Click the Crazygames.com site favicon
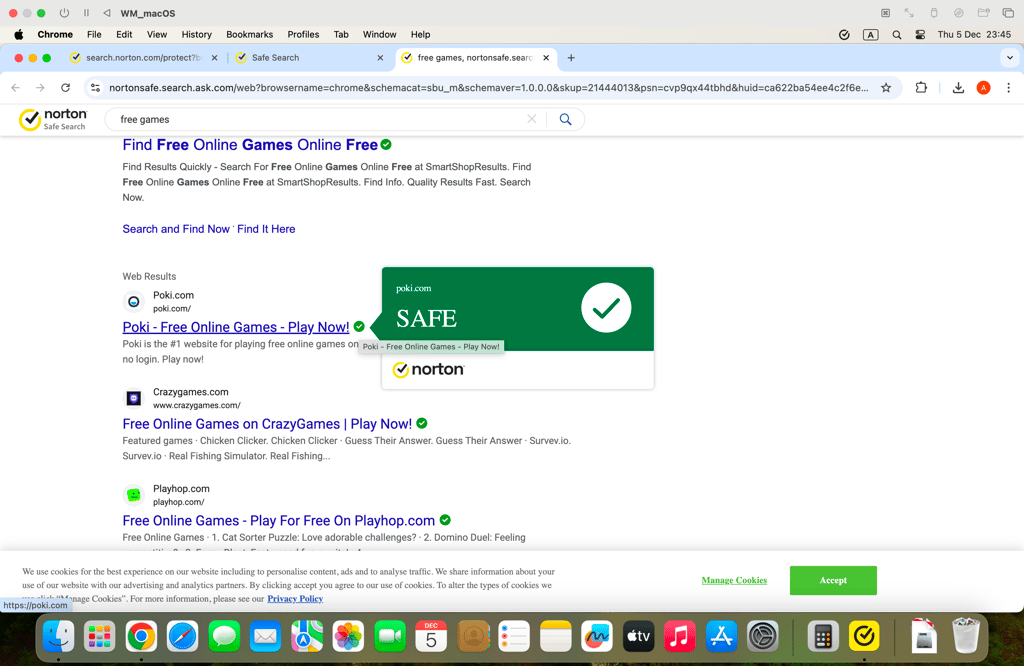Screen dimensions: 1024x666 (134, 398)
